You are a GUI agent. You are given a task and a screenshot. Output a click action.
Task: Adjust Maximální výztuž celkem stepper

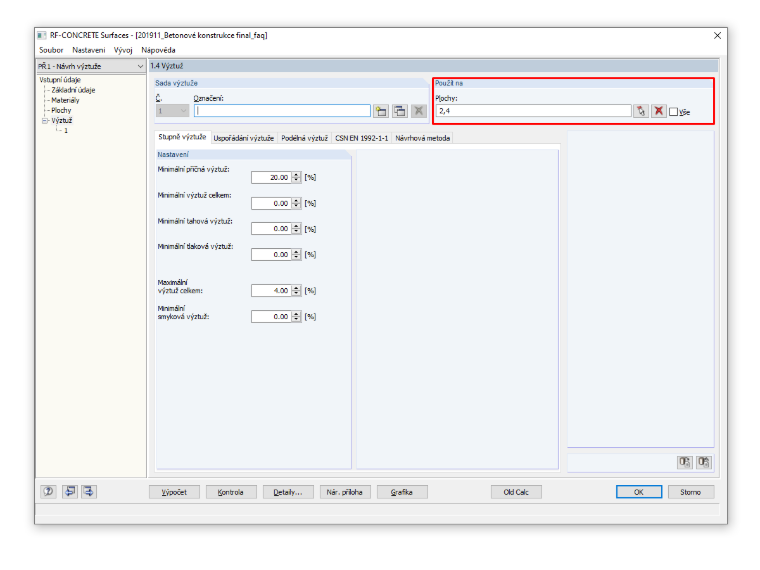[x=296, y=290]
